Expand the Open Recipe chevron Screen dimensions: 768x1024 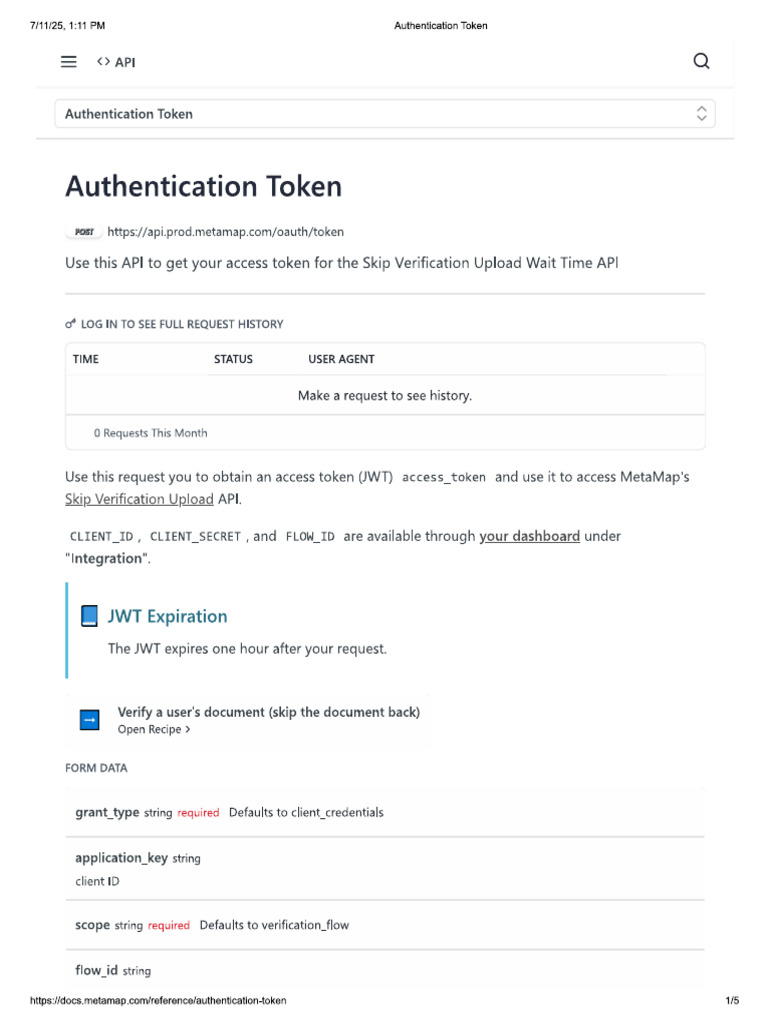188,730
